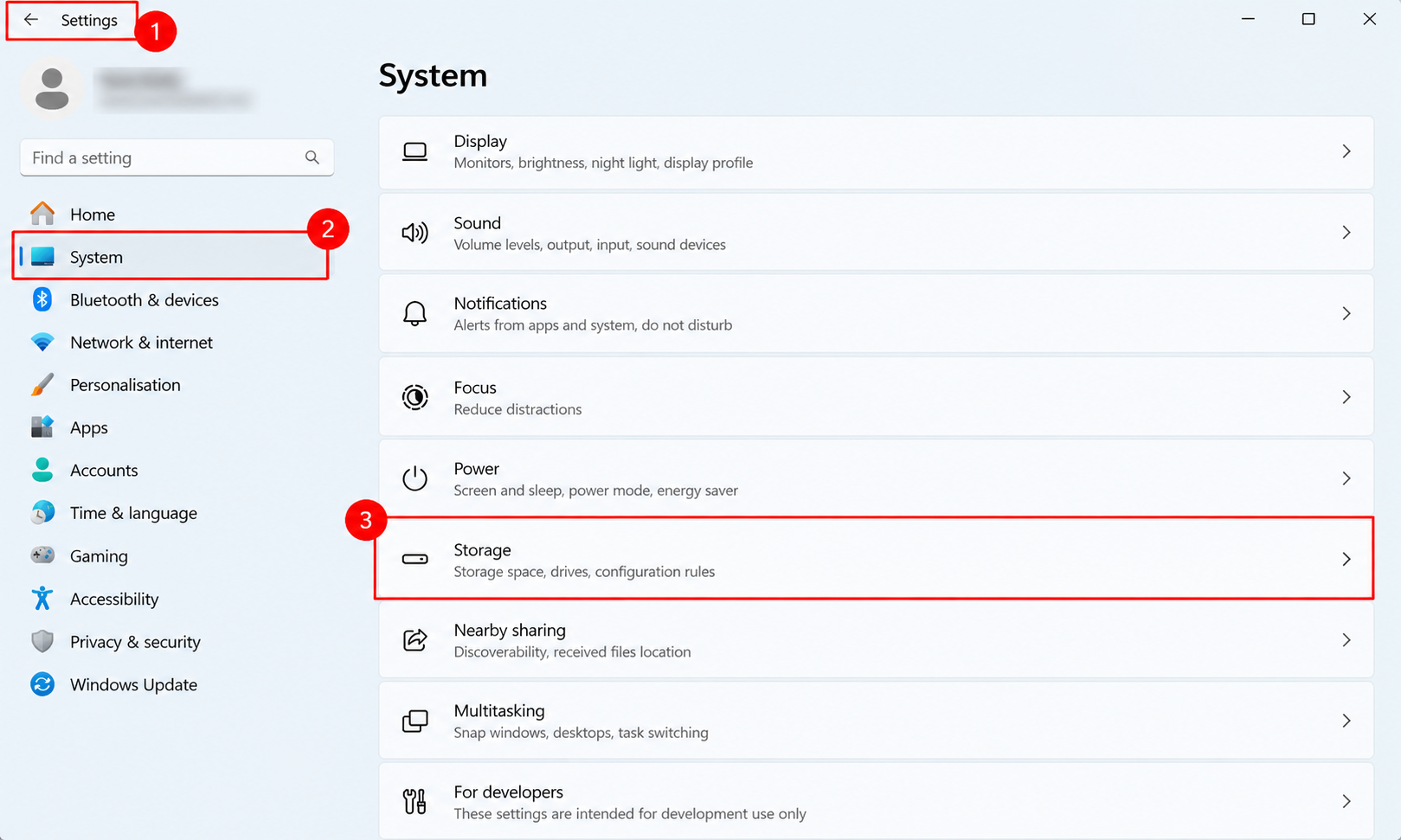Select the System label in sidebar
1401x840 pixels.
pos(96,257)
